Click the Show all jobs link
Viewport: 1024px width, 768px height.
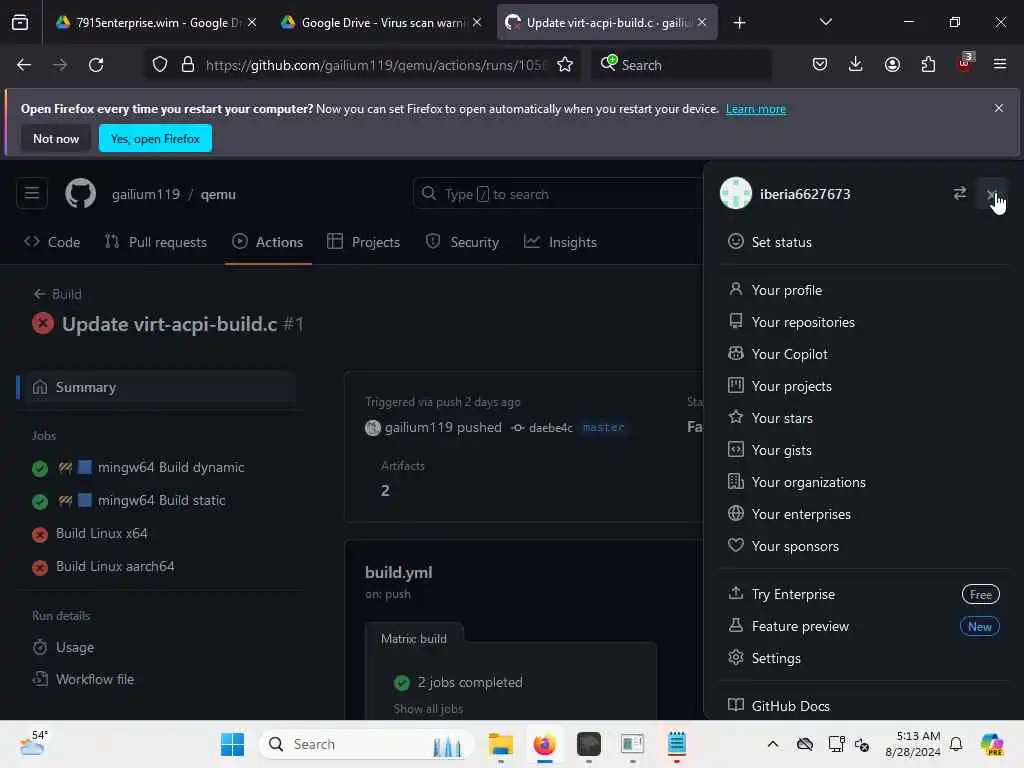point(428,709)
